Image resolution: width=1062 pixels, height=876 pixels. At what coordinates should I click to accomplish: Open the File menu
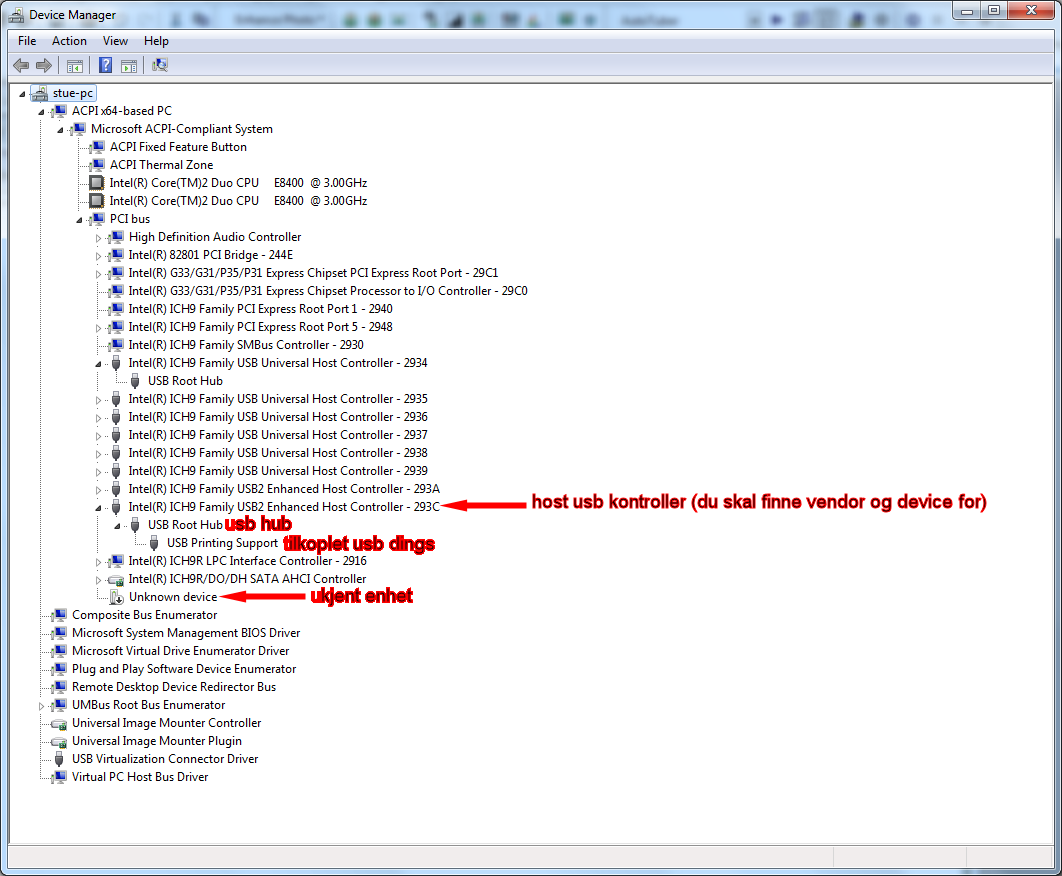pos(27,41)
